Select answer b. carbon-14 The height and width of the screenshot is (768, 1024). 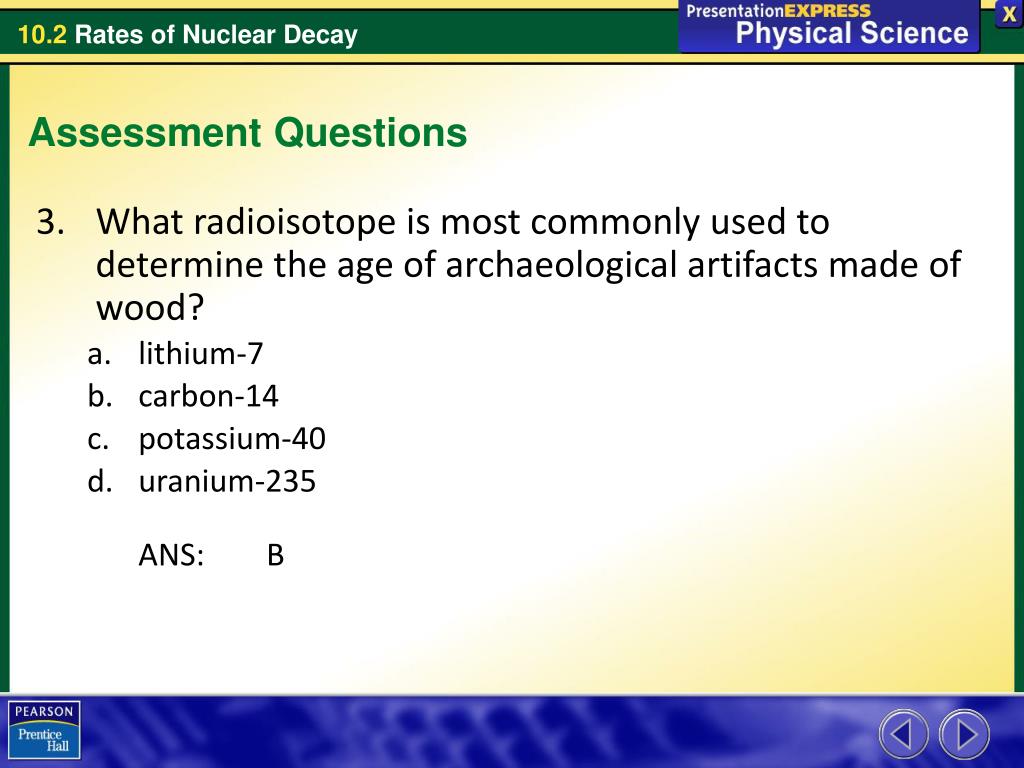(183, 396)
